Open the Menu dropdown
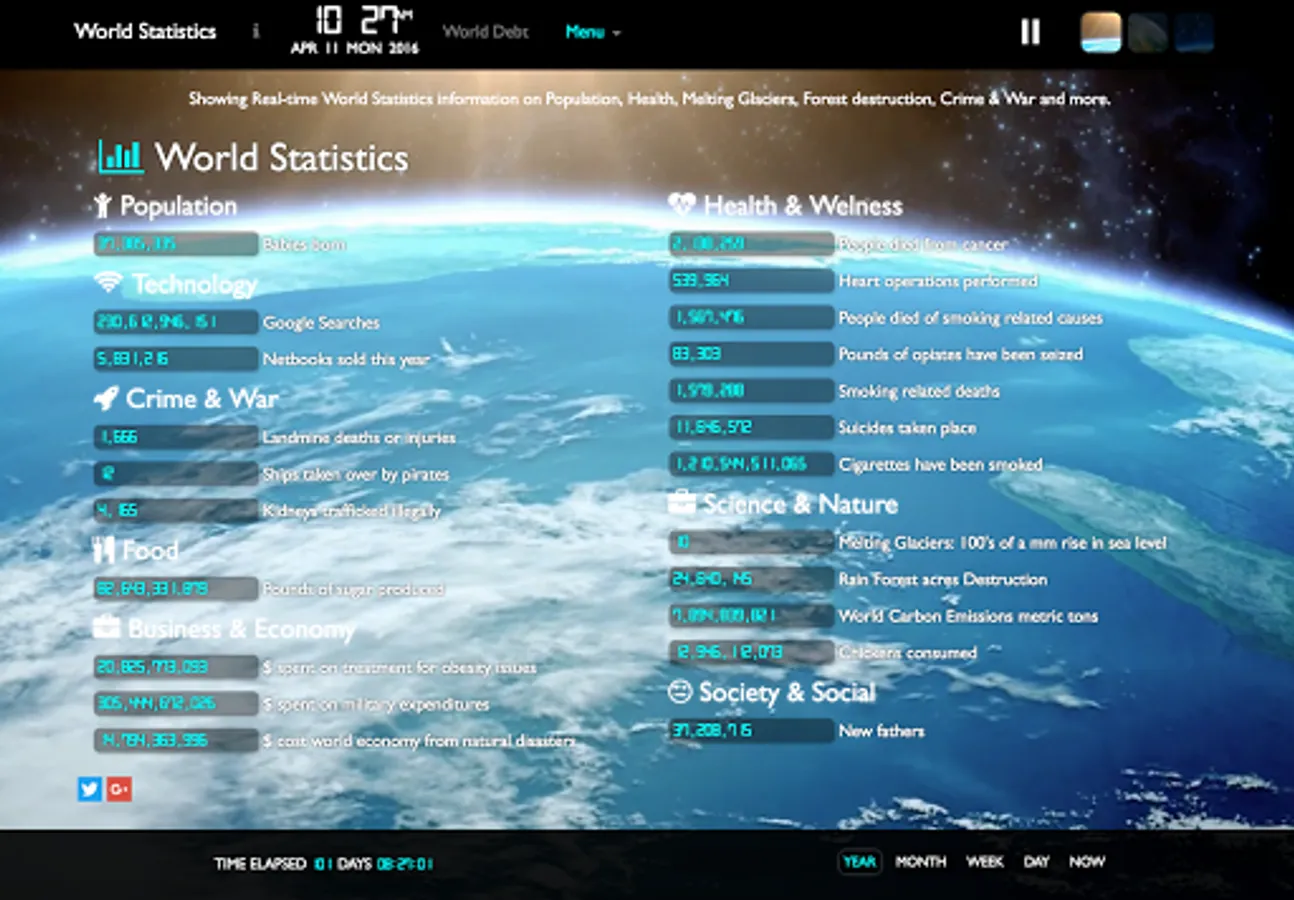Screen dimensions: 1294x900 pyautogui.click(x=592, y=32)
